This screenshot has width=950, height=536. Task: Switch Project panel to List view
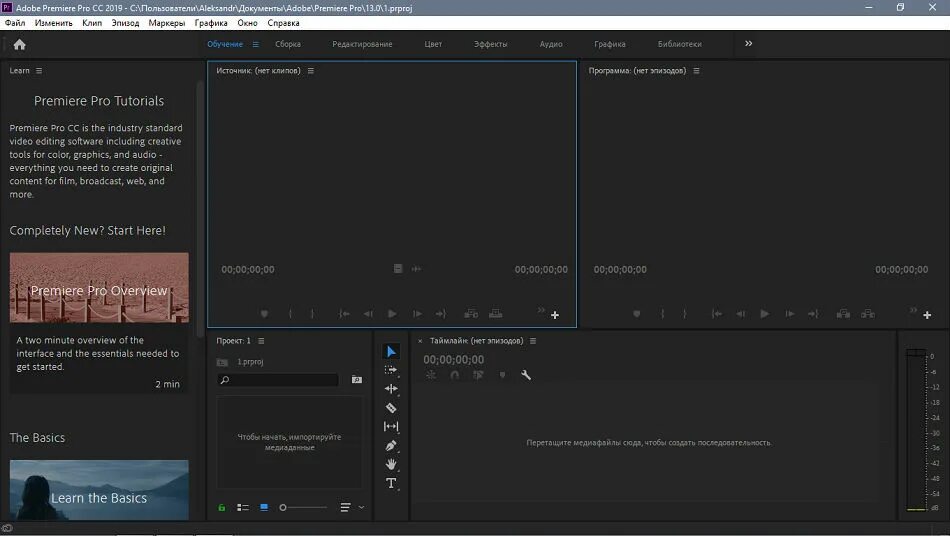point(243,508)
